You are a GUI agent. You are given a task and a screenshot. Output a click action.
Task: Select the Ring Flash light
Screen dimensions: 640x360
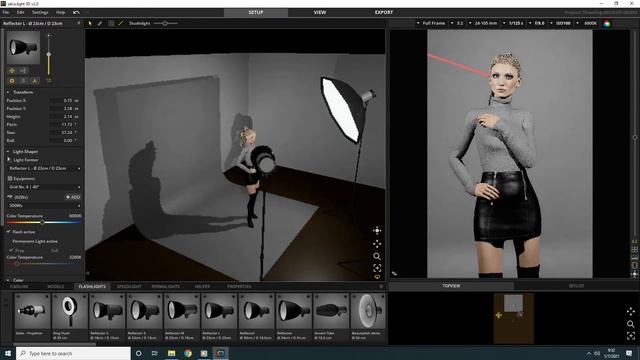coord(69,317)
